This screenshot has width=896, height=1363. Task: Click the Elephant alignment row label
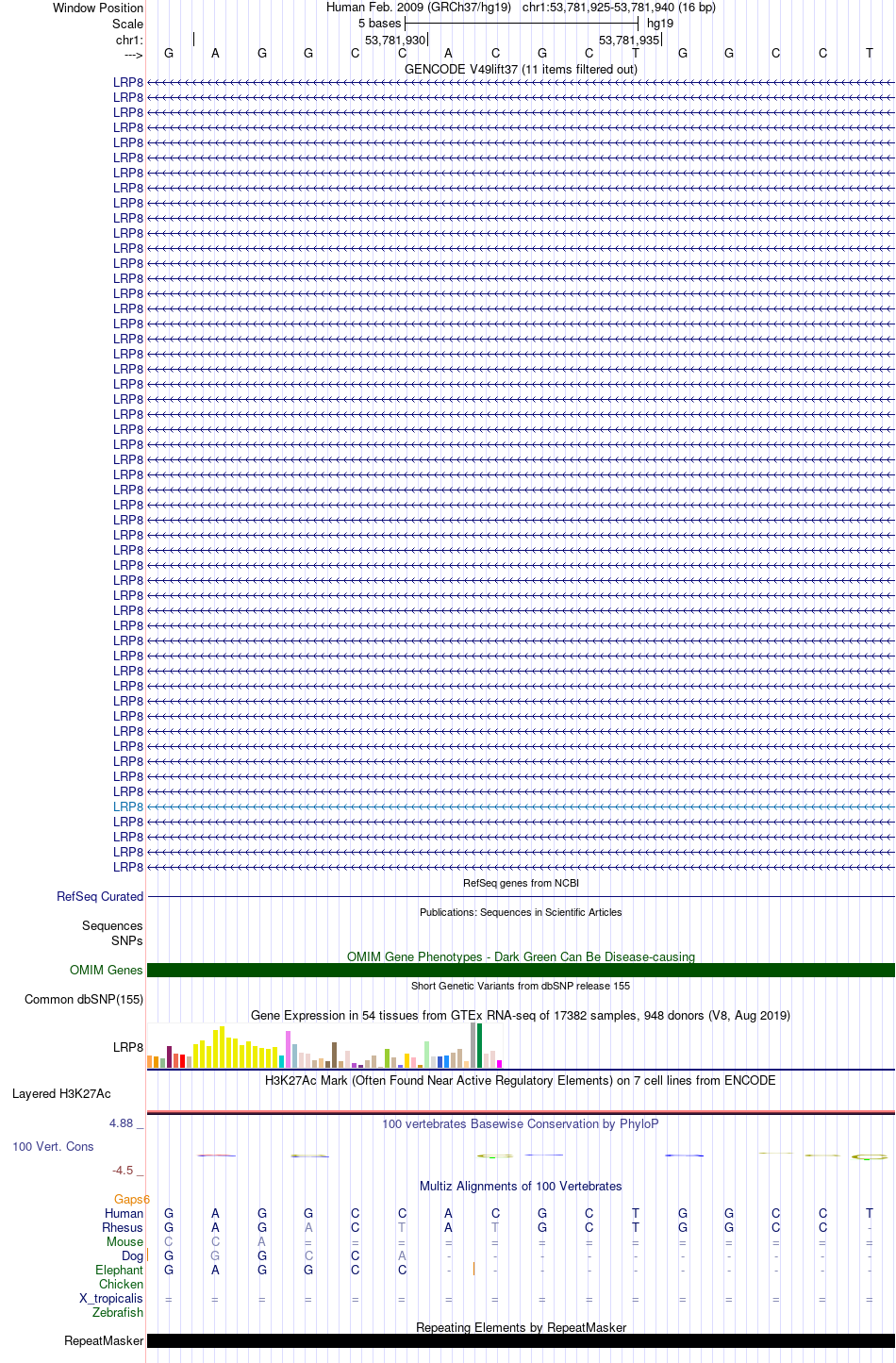pyautogui.click(x=119, y=1270)
